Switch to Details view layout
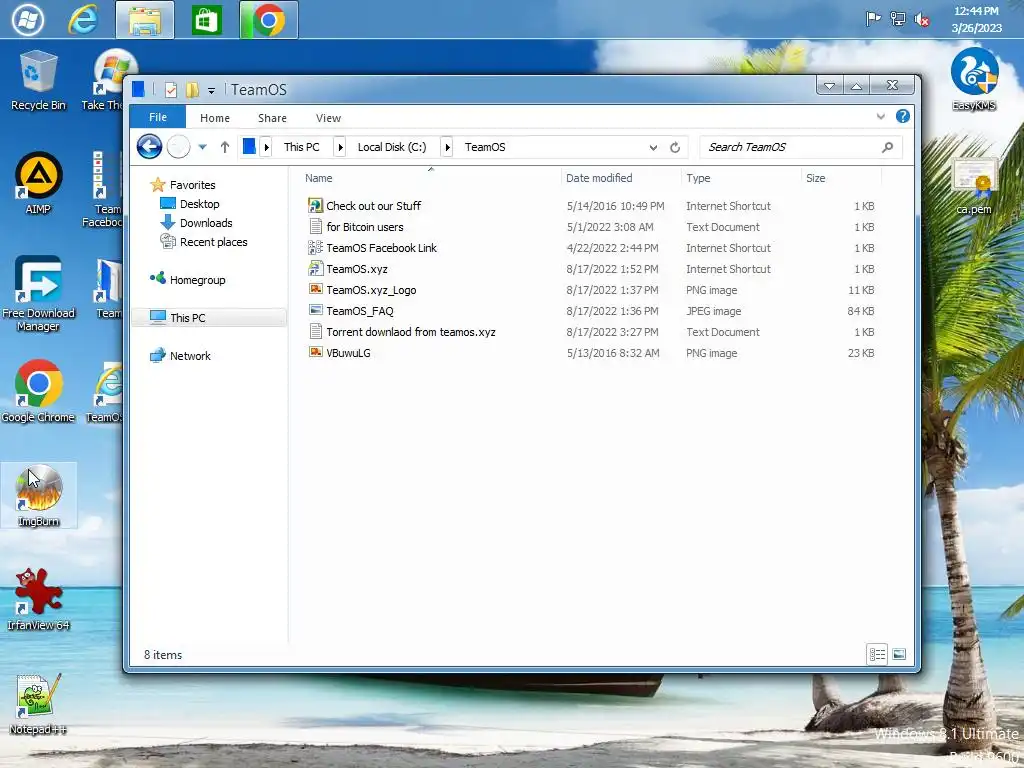1024x768 pixels. [x=877, y=654]
